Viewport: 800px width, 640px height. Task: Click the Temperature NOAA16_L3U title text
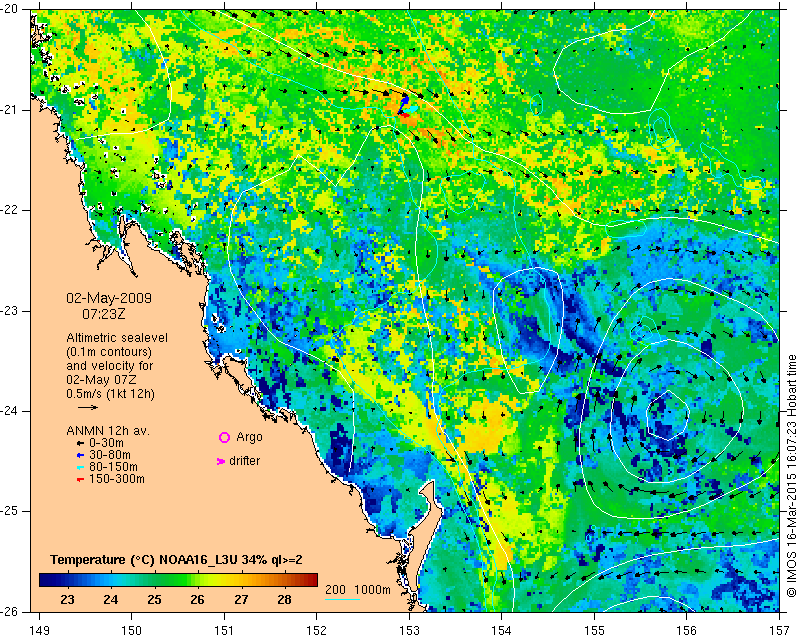(176, 560)
